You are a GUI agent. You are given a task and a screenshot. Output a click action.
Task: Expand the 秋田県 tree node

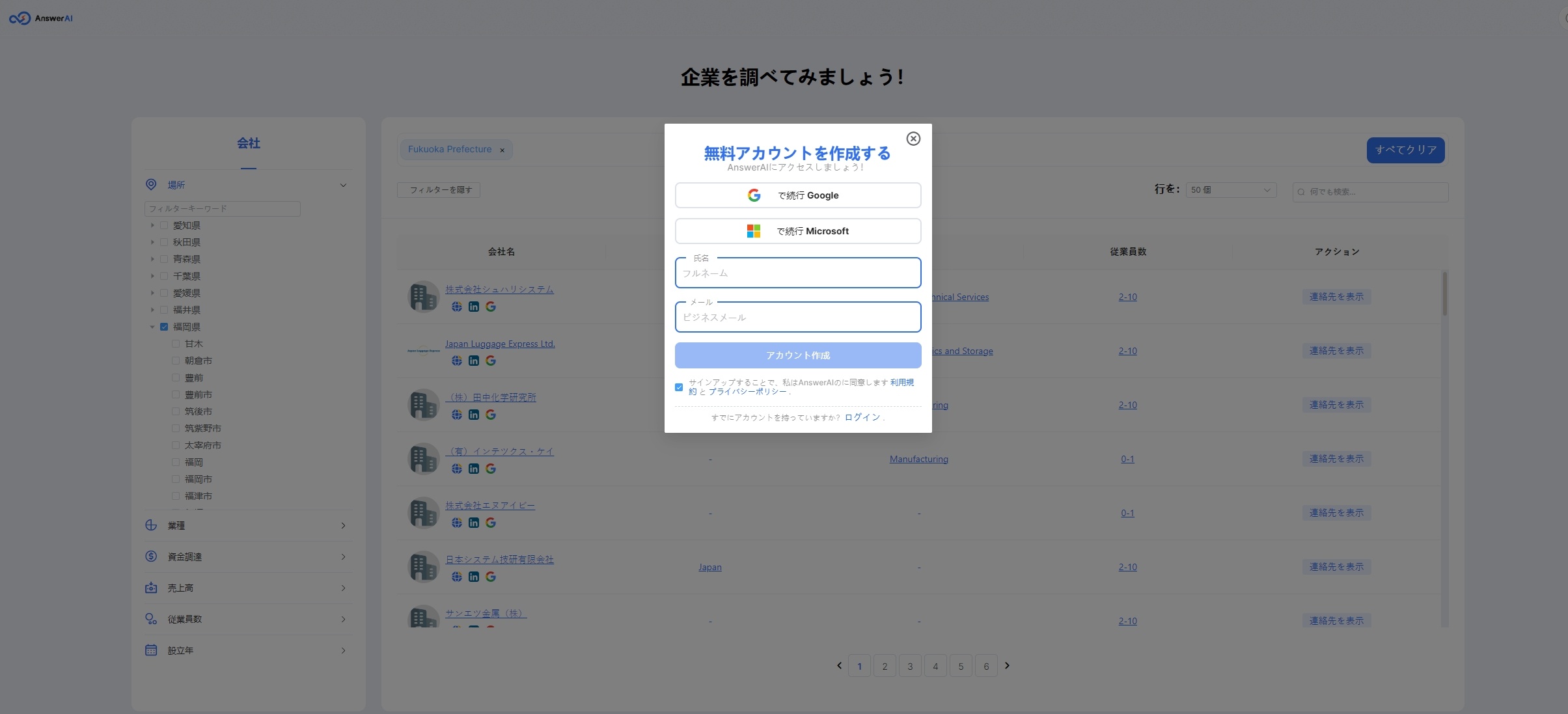click(152, 242)
